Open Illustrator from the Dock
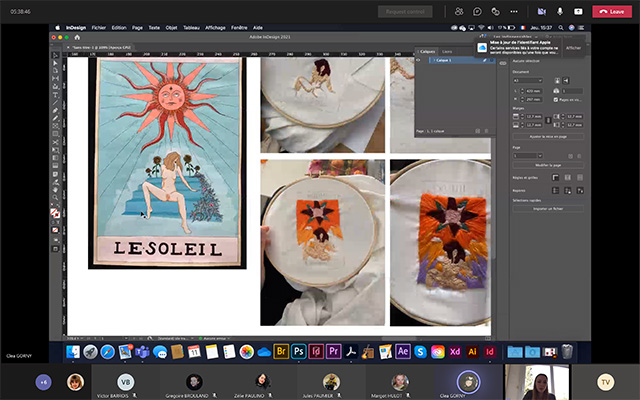 (473, 351)
